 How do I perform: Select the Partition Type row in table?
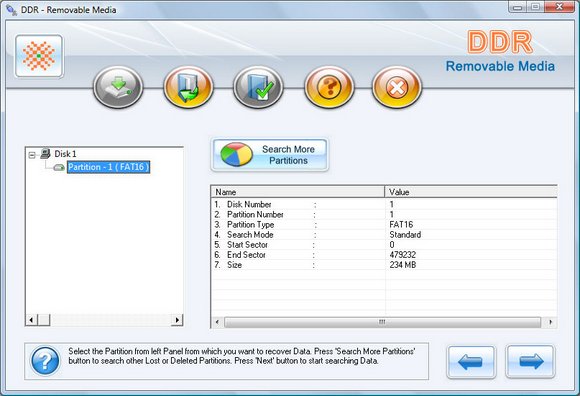click(x=384, y=224)
